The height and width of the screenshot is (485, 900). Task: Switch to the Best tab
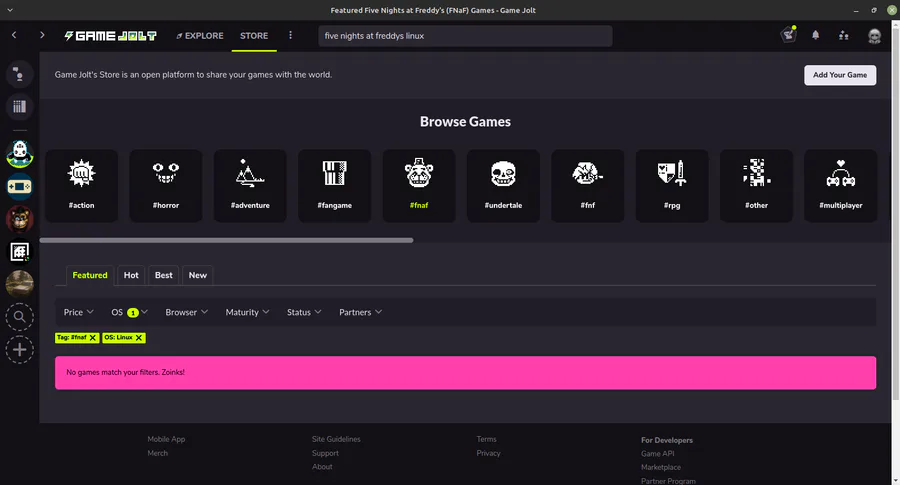[x=164, y=276]
